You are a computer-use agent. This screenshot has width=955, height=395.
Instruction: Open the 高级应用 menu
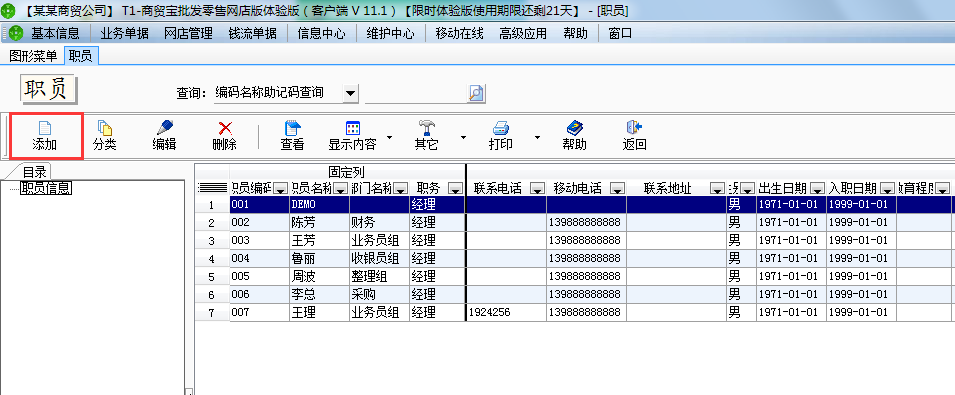coord(523,33)
